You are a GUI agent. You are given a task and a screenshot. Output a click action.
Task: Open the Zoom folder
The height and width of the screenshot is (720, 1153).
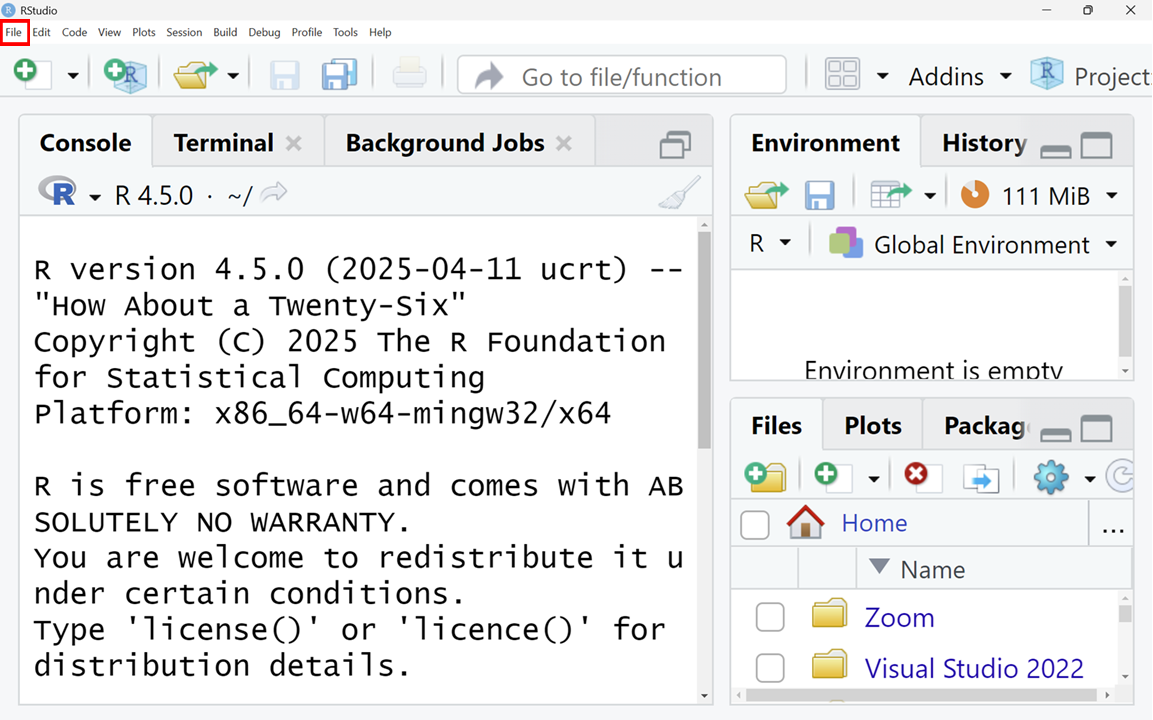coord(899,618)
